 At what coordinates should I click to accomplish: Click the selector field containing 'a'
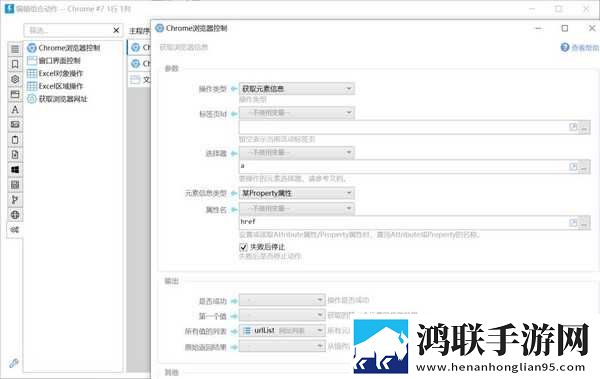(x=404, y=167)
